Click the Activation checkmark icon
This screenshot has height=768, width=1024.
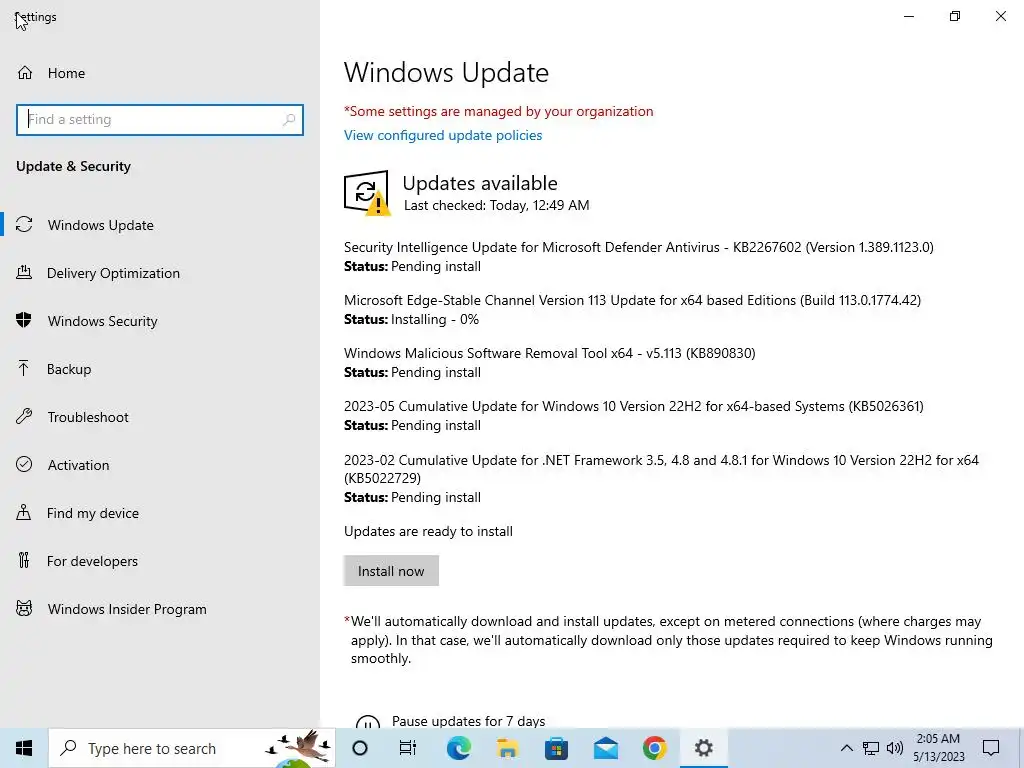(24, 464)
